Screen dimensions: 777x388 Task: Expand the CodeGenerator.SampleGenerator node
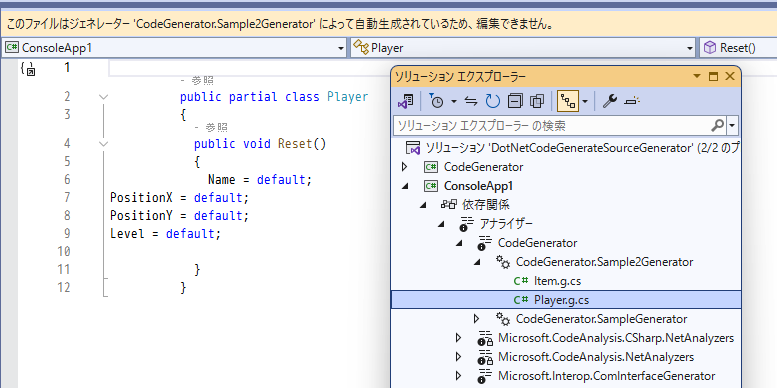476,318
